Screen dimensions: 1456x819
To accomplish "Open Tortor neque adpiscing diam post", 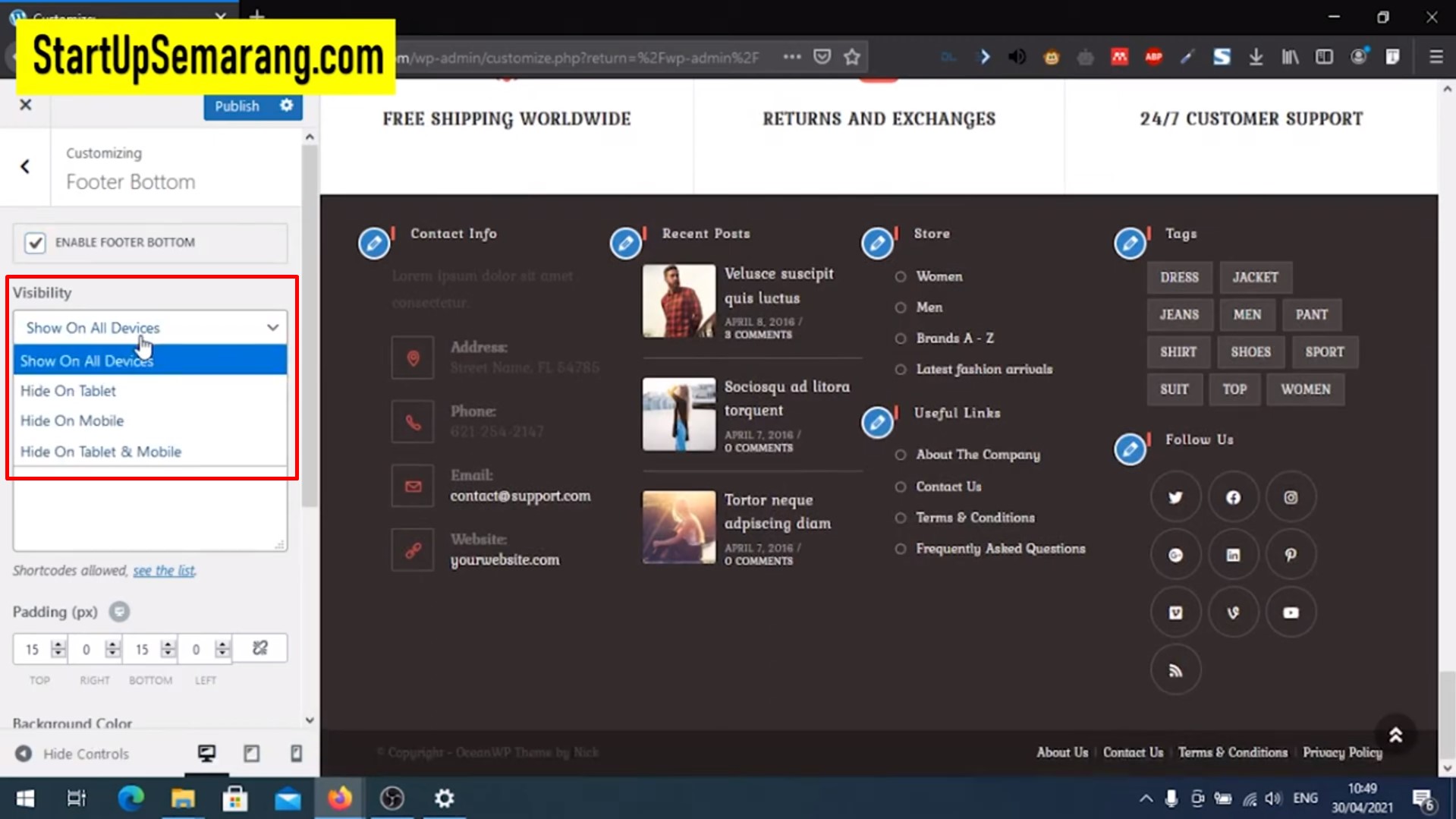I will (x=777, y=512).
